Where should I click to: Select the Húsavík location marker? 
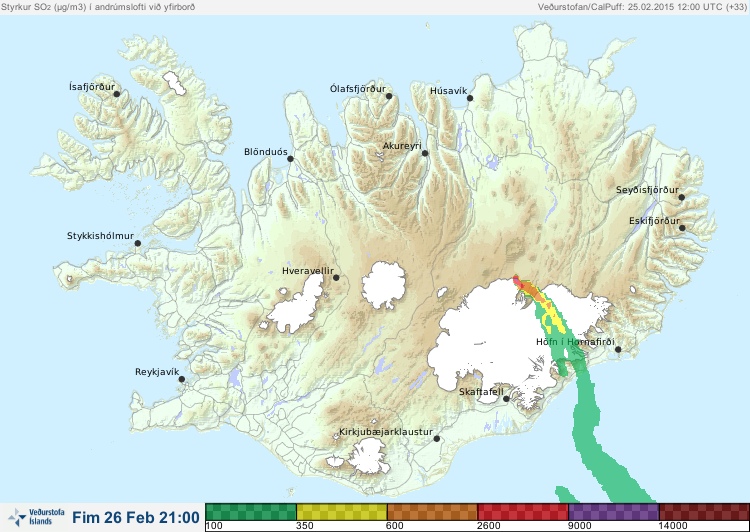[x=470, y=98]
